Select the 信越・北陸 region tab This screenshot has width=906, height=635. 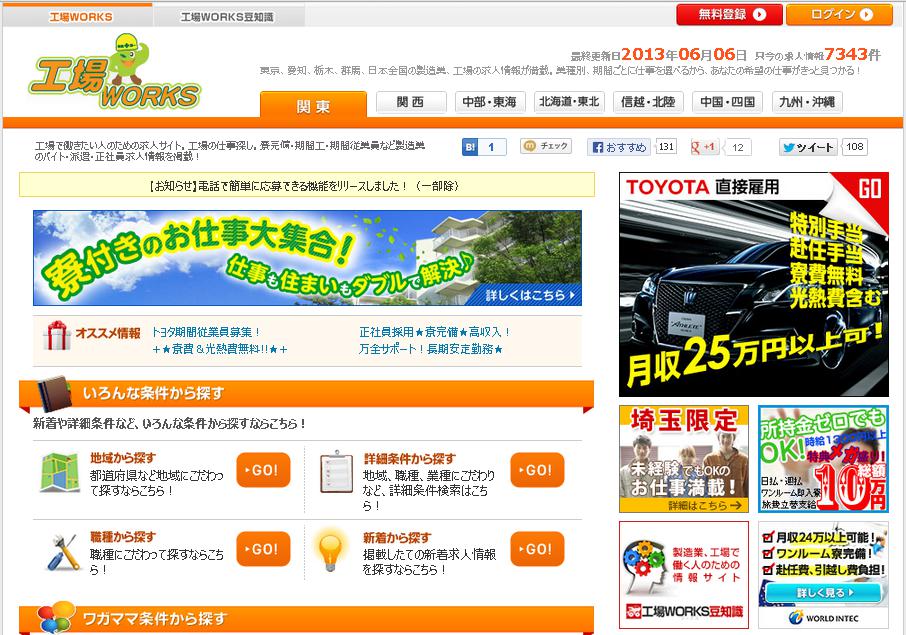648,102
